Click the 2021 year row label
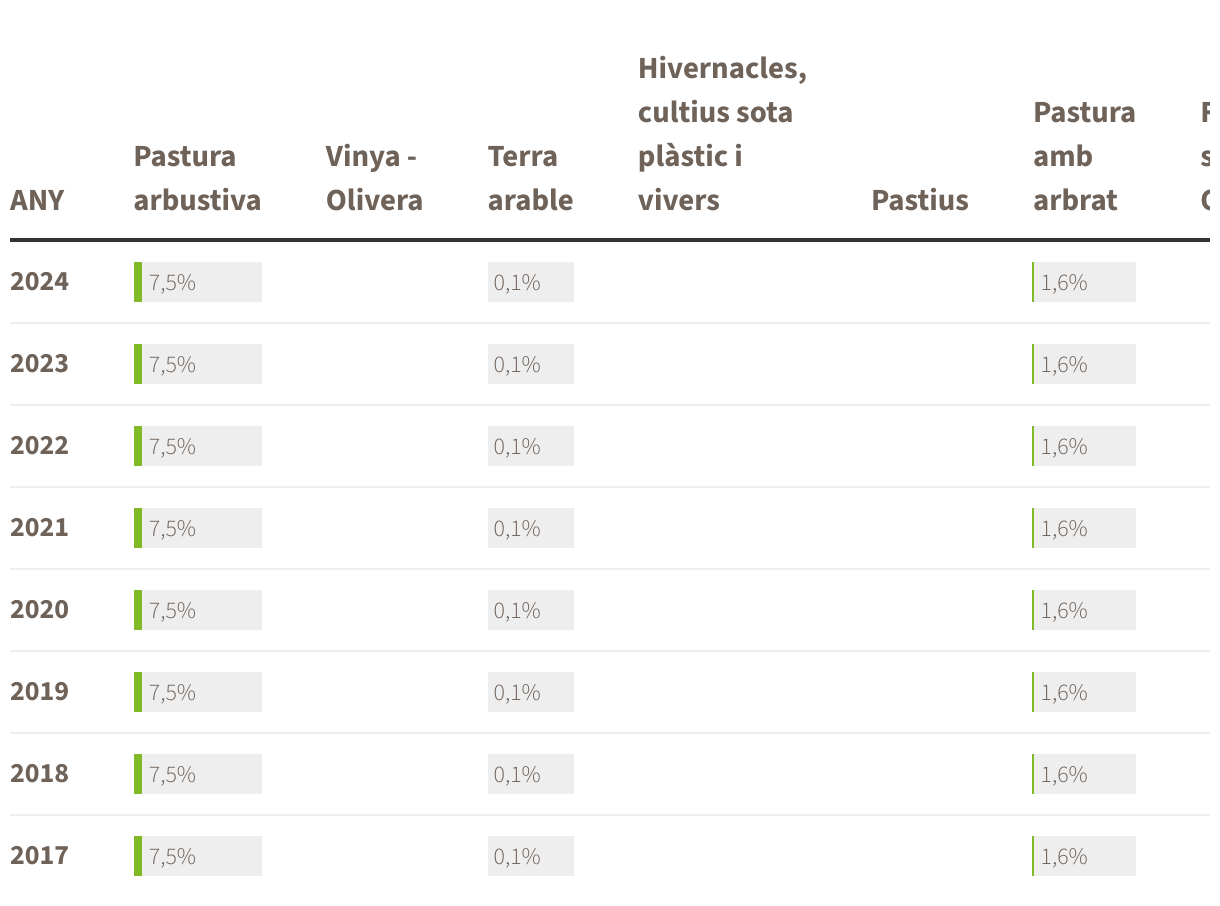This screenshot has height=906, width=1220. [40, 528]
